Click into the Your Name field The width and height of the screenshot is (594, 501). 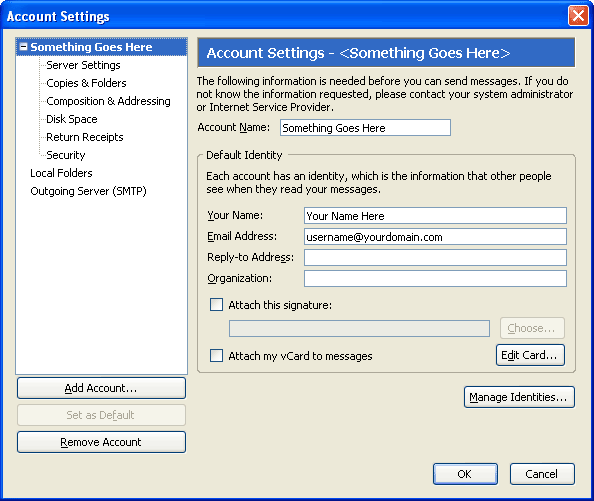[435, 215]
